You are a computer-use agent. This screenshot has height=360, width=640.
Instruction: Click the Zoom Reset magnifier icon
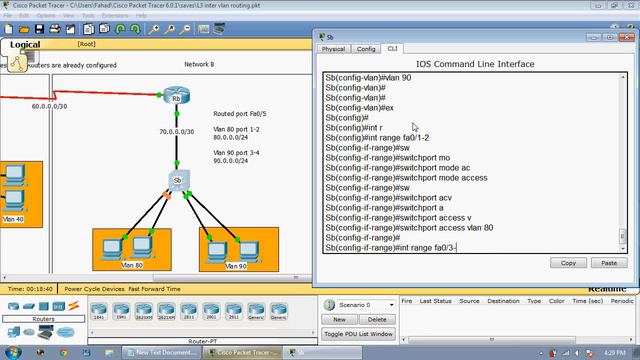coord(170,29)
